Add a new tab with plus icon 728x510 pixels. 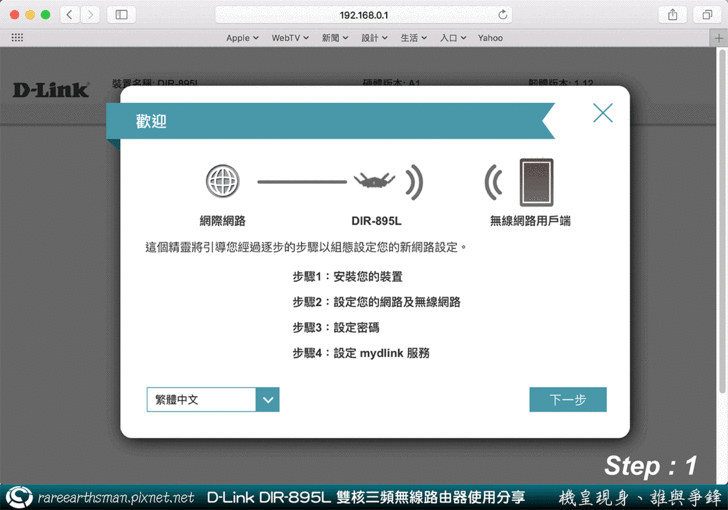(718, 38)
